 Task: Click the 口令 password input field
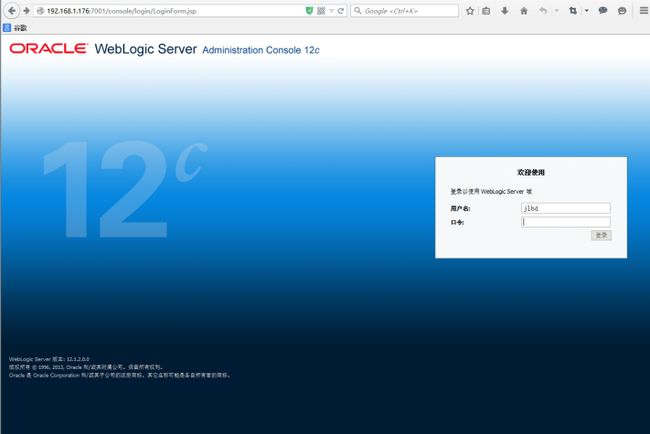[x=565, y=222]
